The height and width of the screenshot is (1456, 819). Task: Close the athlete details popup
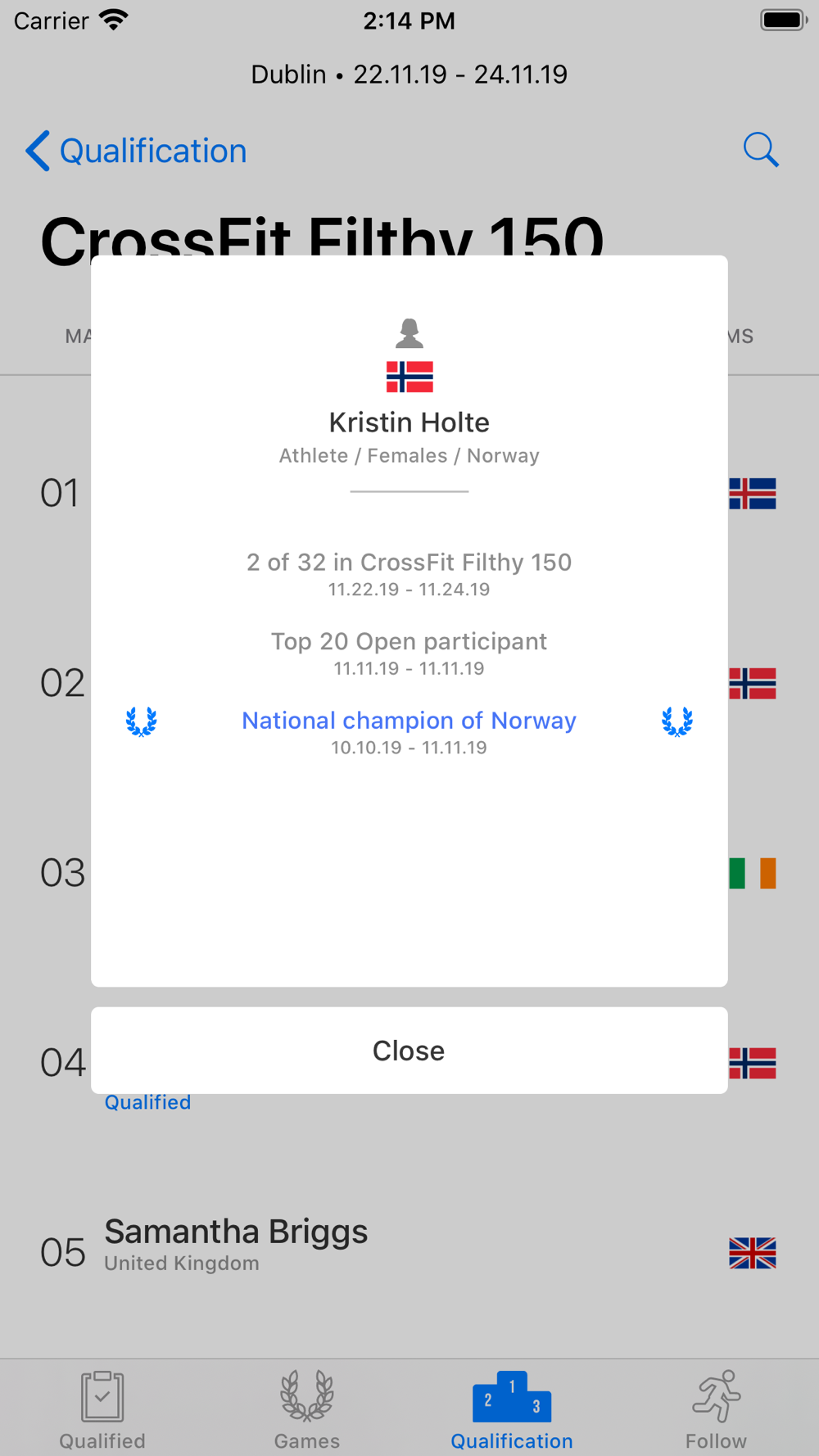409,1051
